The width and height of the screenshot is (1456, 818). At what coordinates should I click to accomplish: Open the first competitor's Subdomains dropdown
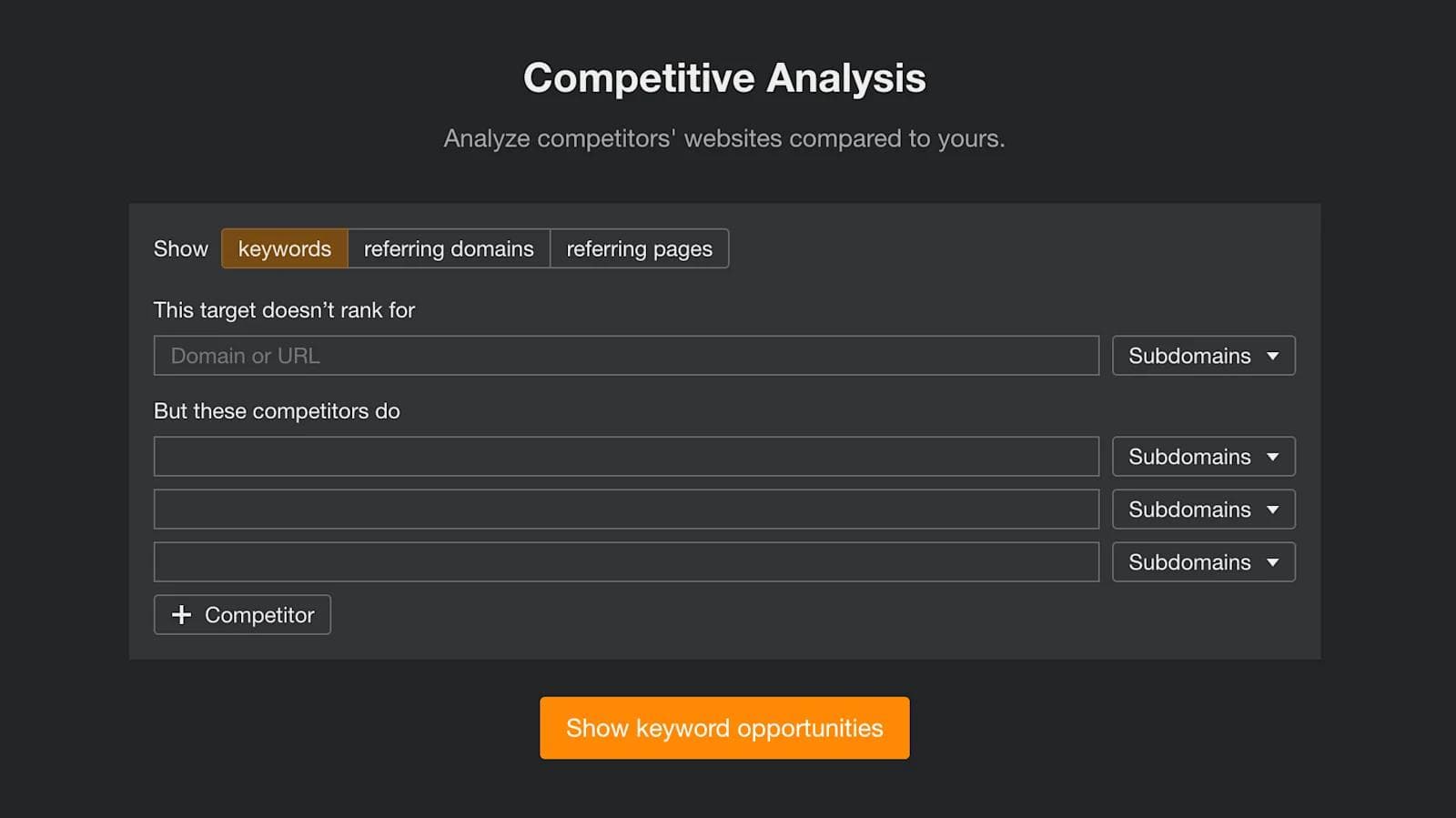1203,456
